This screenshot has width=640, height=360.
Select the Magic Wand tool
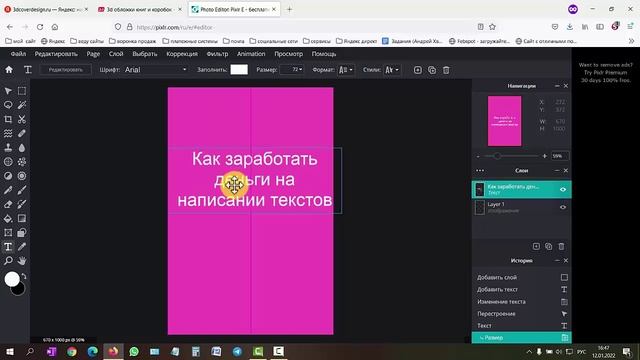pos(22,105)
